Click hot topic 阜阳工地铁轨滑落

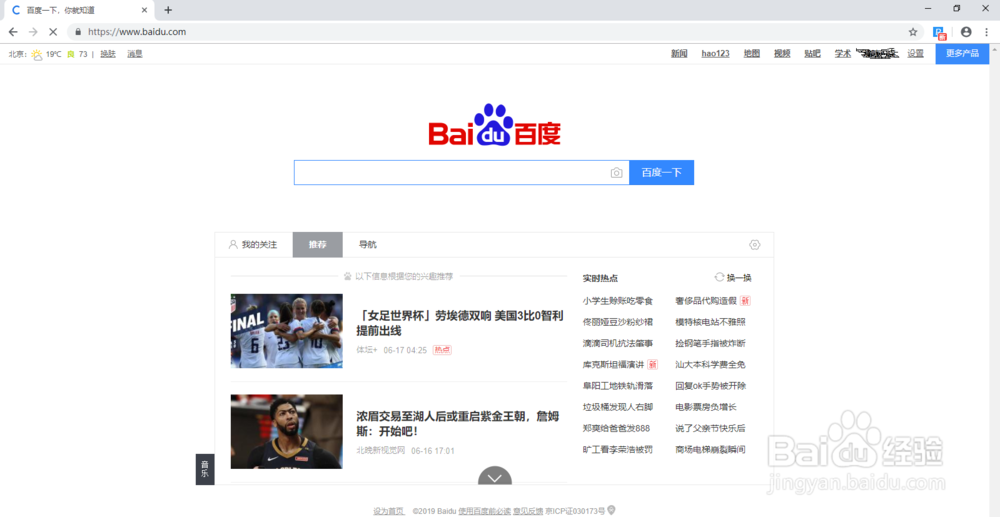coord(617,386)
